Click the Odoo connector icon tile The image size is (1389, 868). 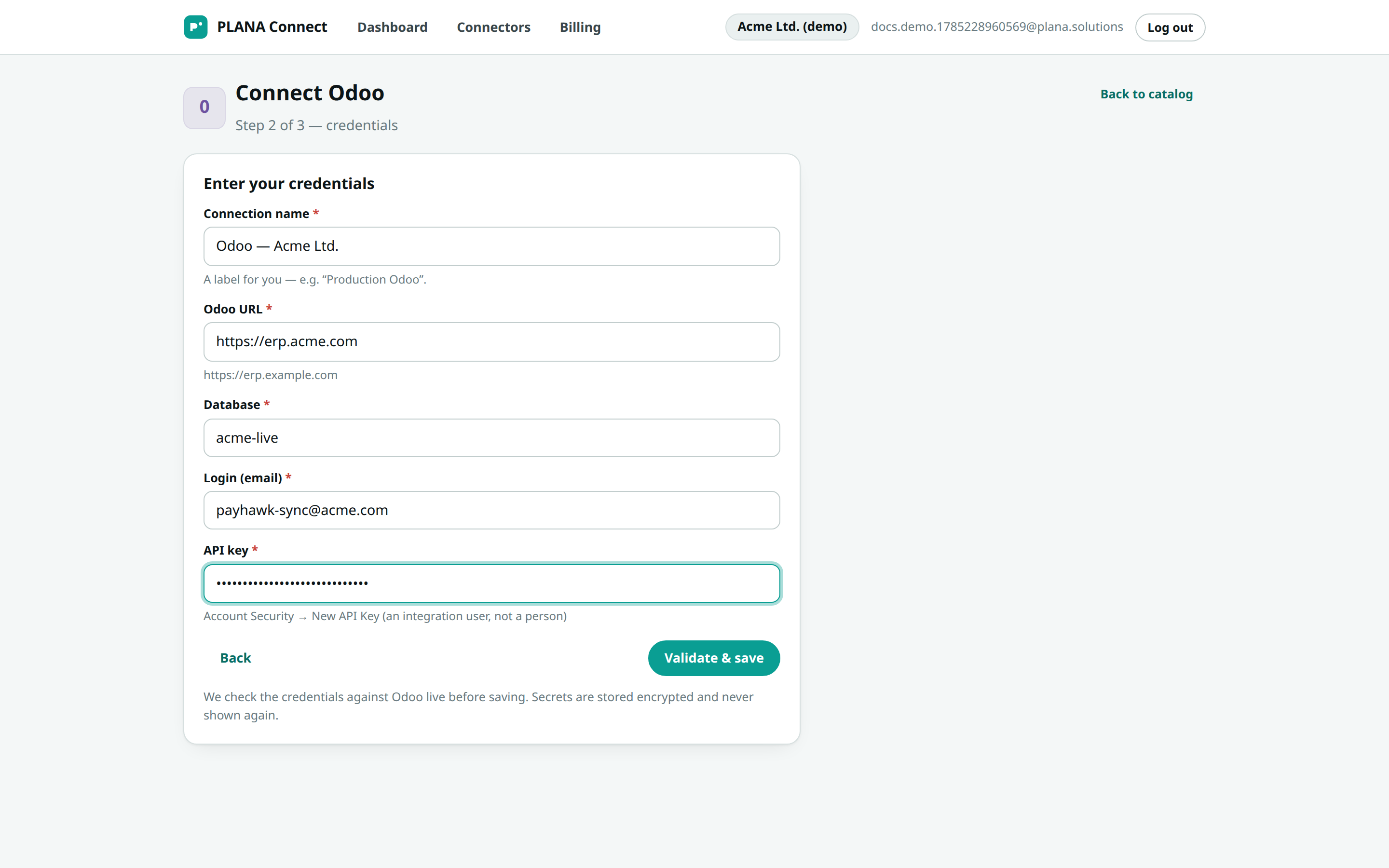click(x=204, y=108)
